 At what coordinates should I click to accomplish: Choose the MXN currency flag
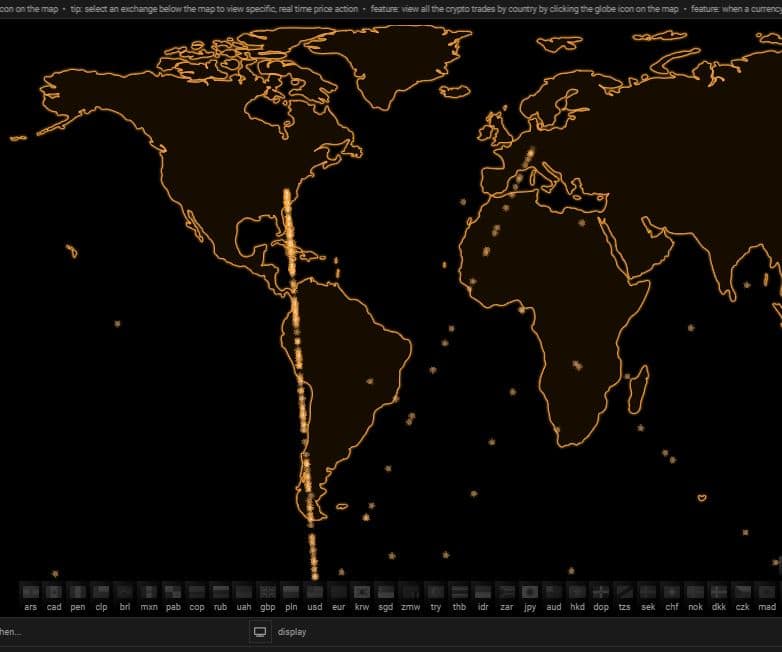coord(149,591)
